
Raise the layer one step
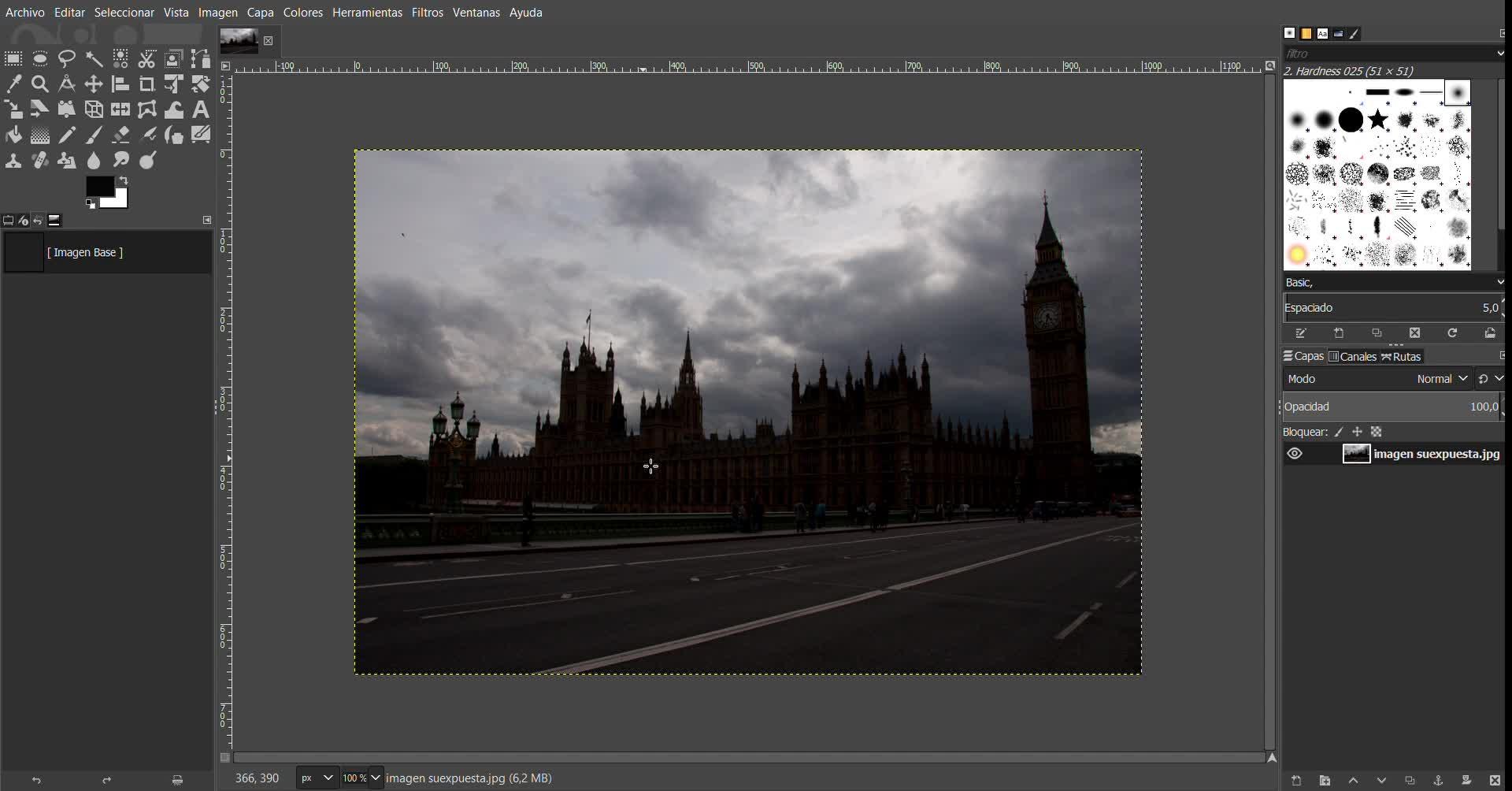click(x=1353, y=781)
